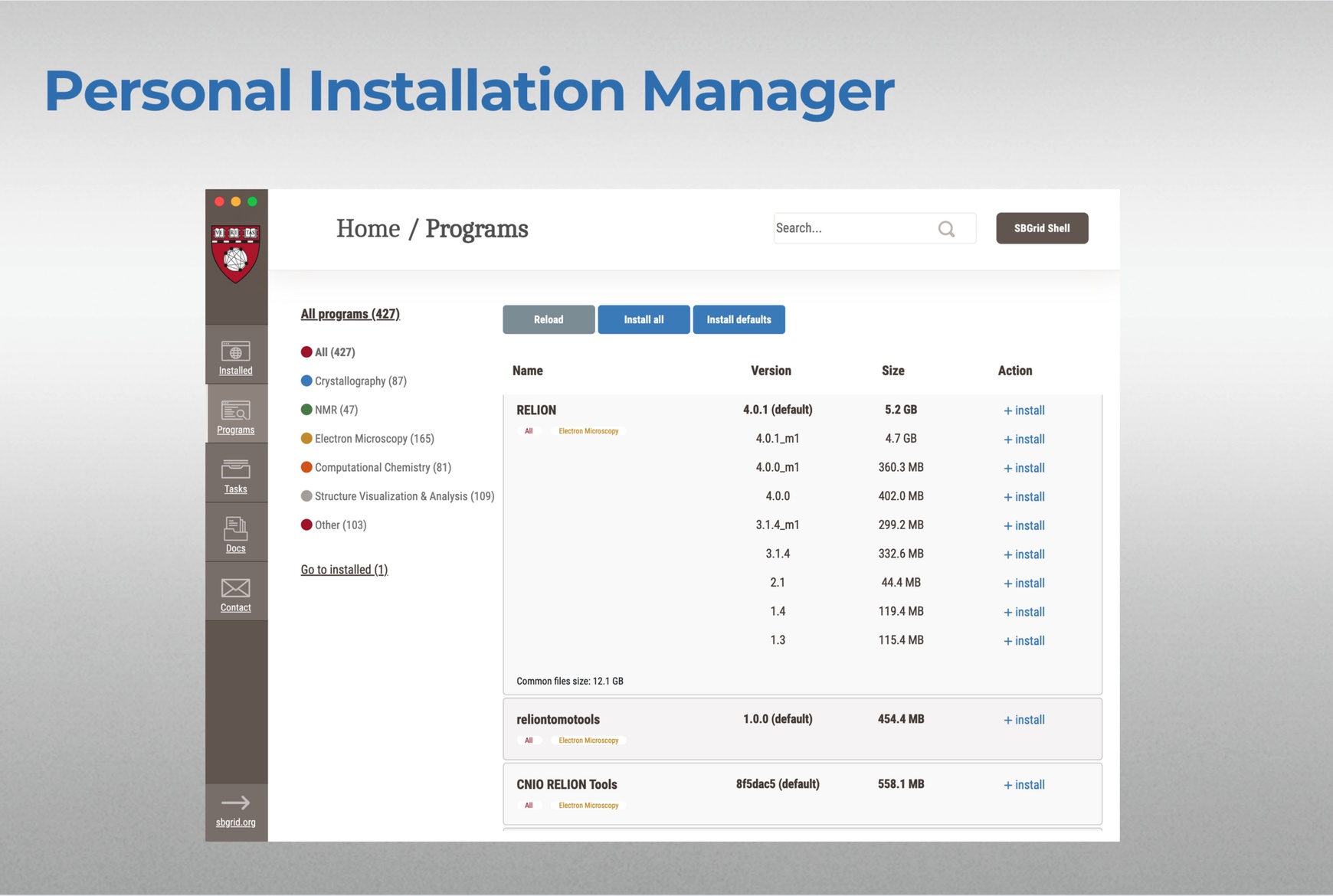Click the Reload button
The width and height of the screenshot is (1333, 896).
point(548,319)
